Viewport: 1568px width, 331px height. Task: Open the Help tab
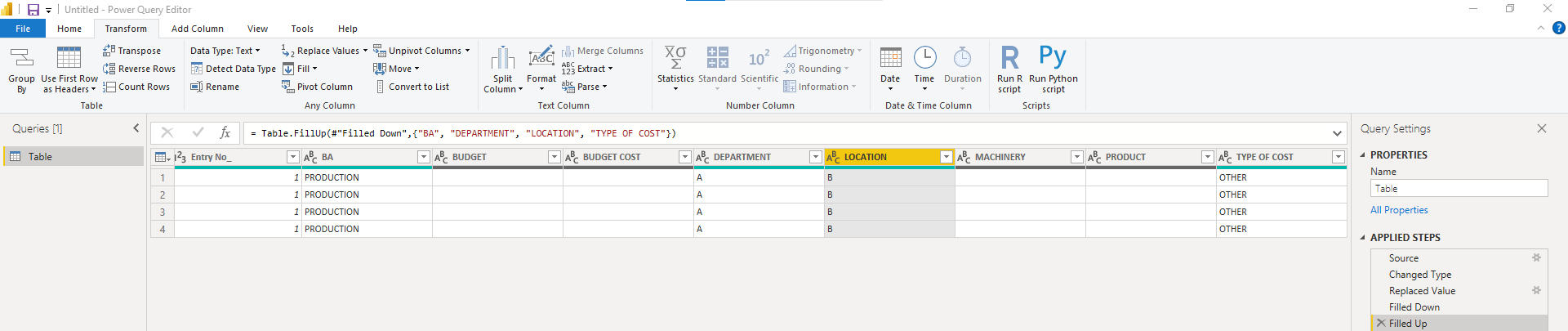click(x=348, y=29)
